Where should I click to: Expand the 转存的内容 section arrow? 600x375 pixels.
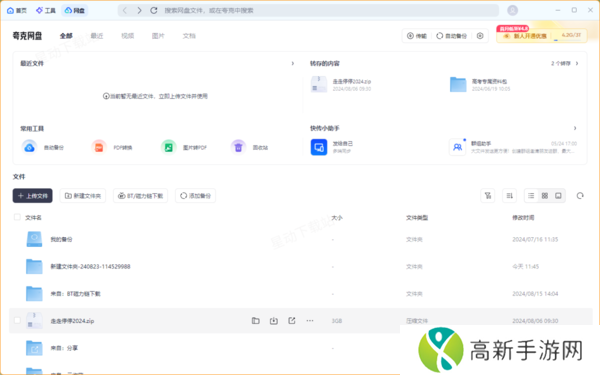click(x=577, y=63)
